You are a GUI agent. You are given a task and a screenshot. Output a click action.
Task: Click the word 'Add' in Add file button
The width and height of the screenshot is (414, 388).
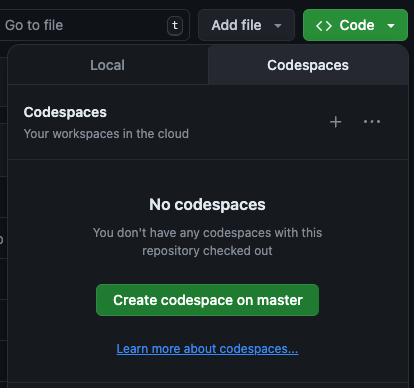coord(222,25)
